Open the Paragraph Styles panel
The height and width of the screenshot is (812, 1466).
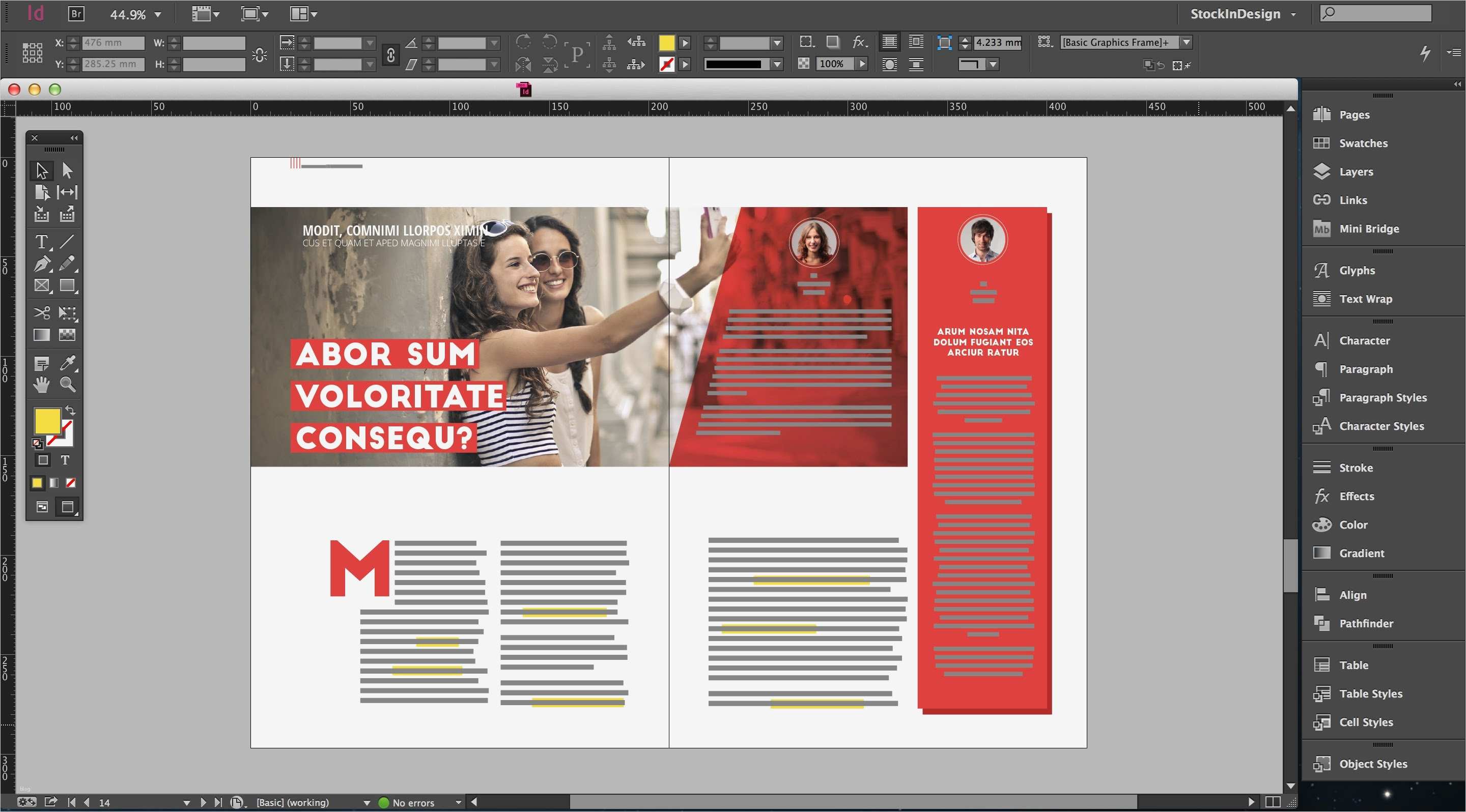[1383, 397]
